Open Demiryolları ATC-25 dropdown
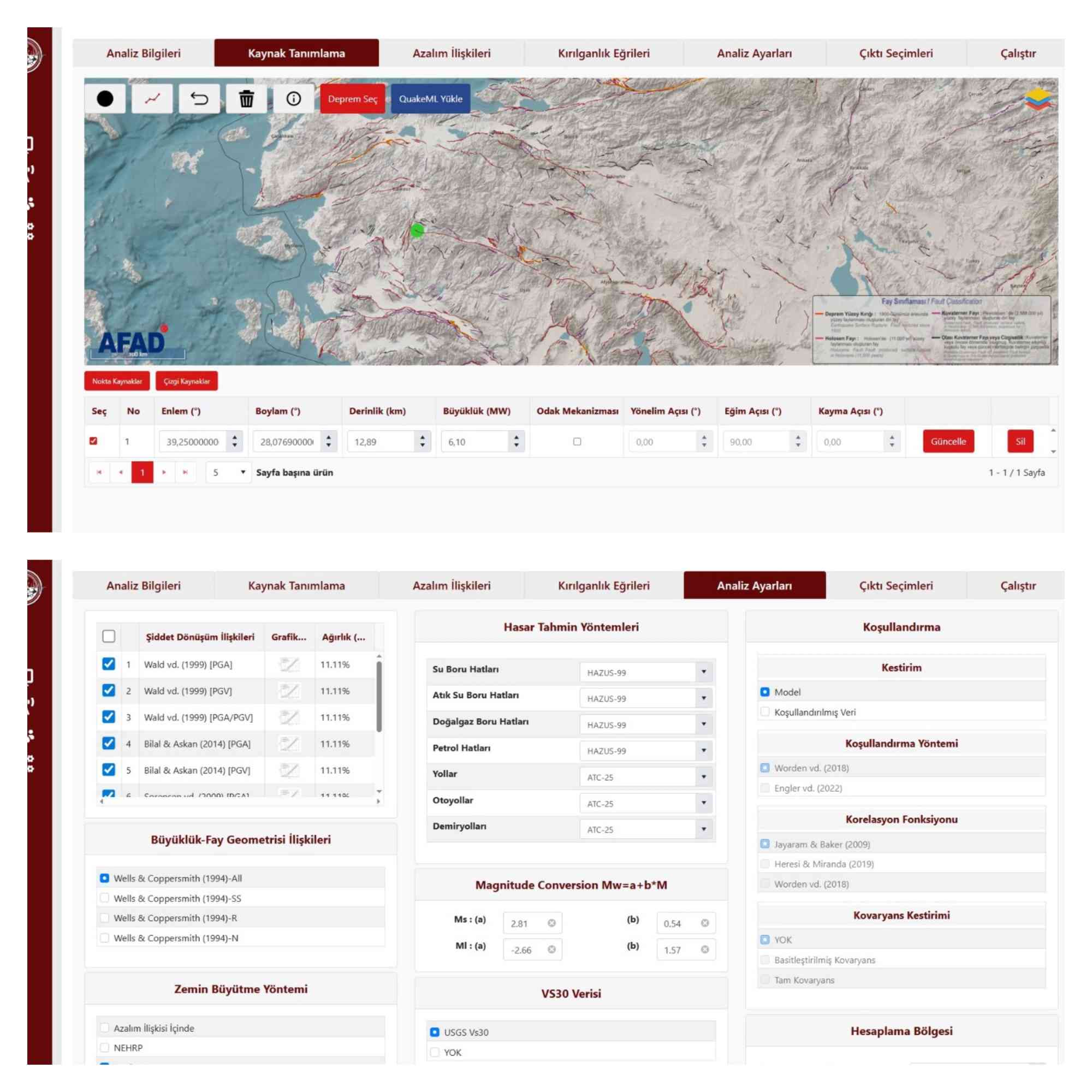This screenshot has width=1092, height=1092. click(704, 829)
